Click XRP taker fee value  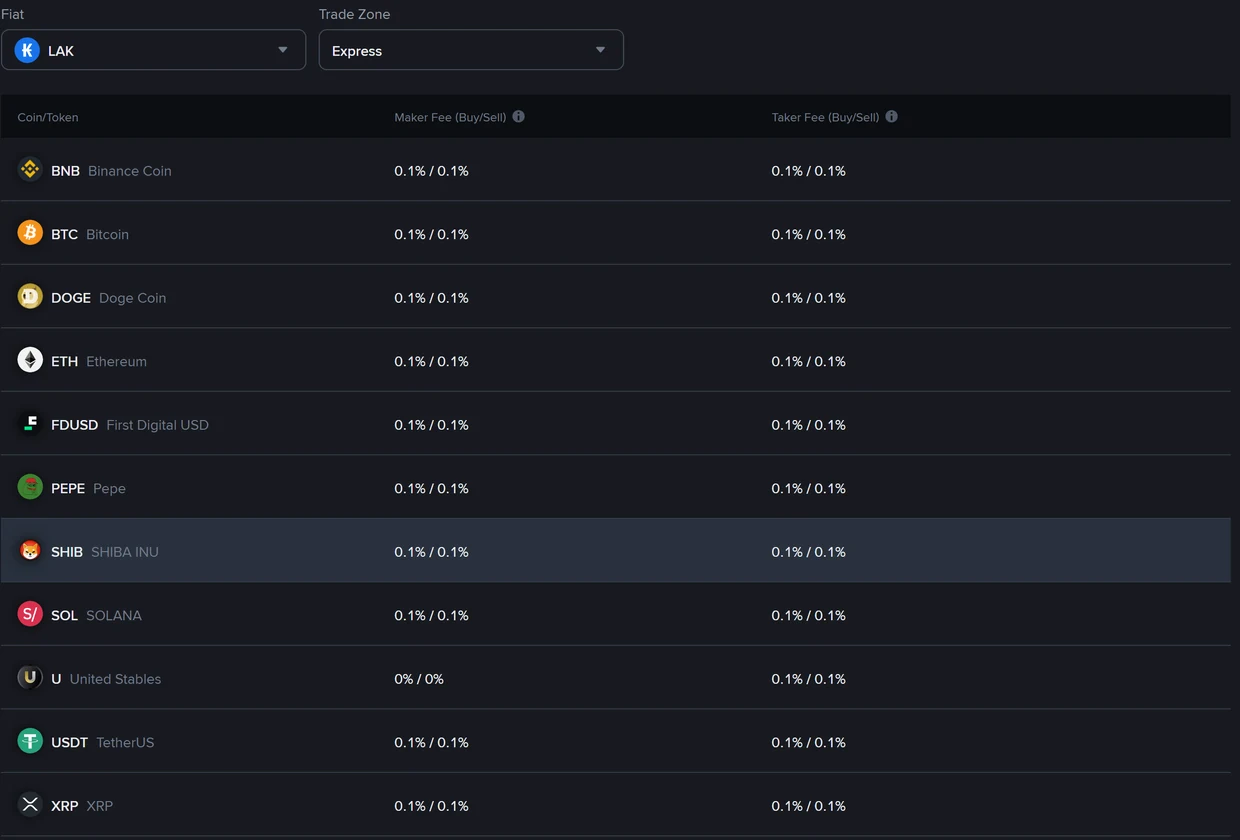(x=808, y=806)
